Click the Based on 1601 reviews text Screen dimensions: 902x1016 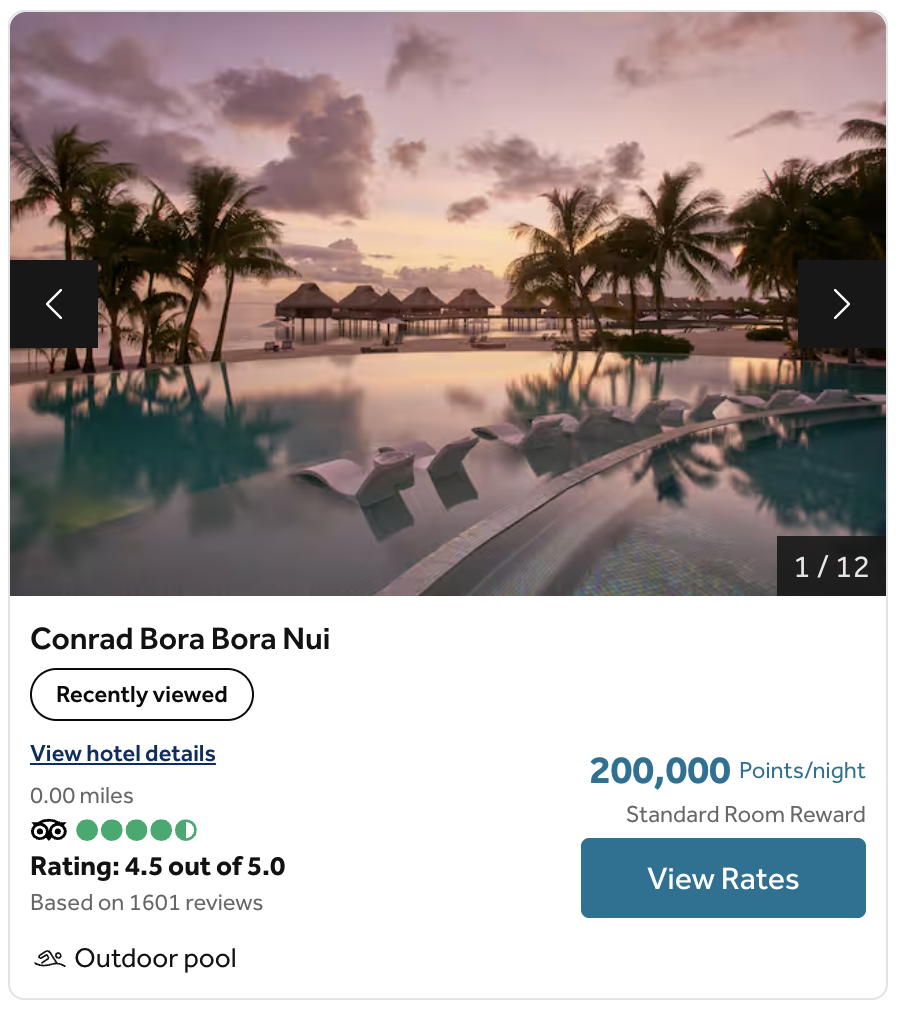click(147, 903)
